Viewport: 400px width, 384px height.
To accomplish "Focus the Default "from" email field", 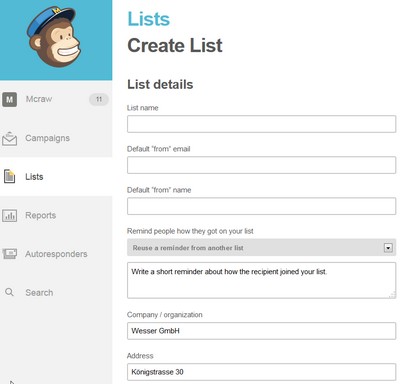I will point(261,165).
